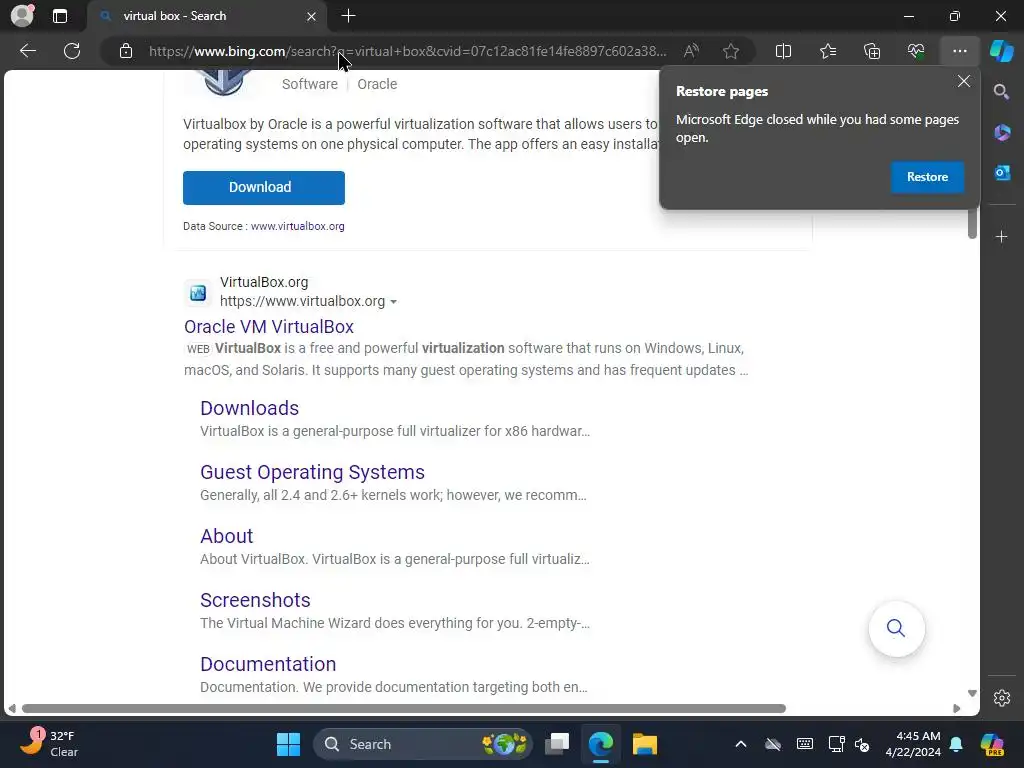Click the VirtualBox.org site favicon
1024x768 pixels.
point(198,293)
